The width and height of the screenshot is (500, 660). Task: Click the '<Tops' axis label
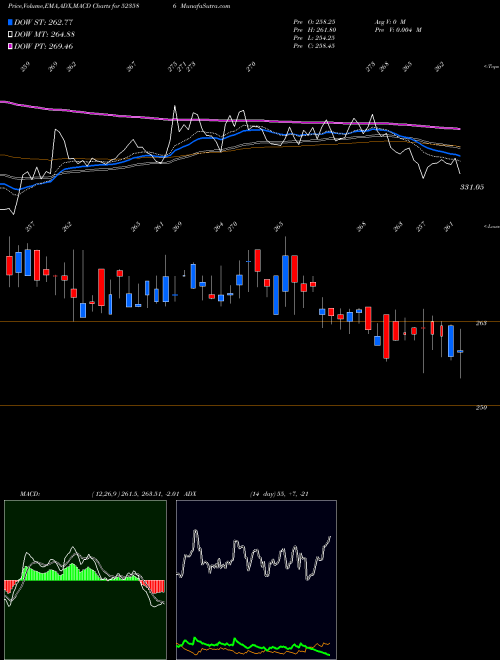click(491, 67)
